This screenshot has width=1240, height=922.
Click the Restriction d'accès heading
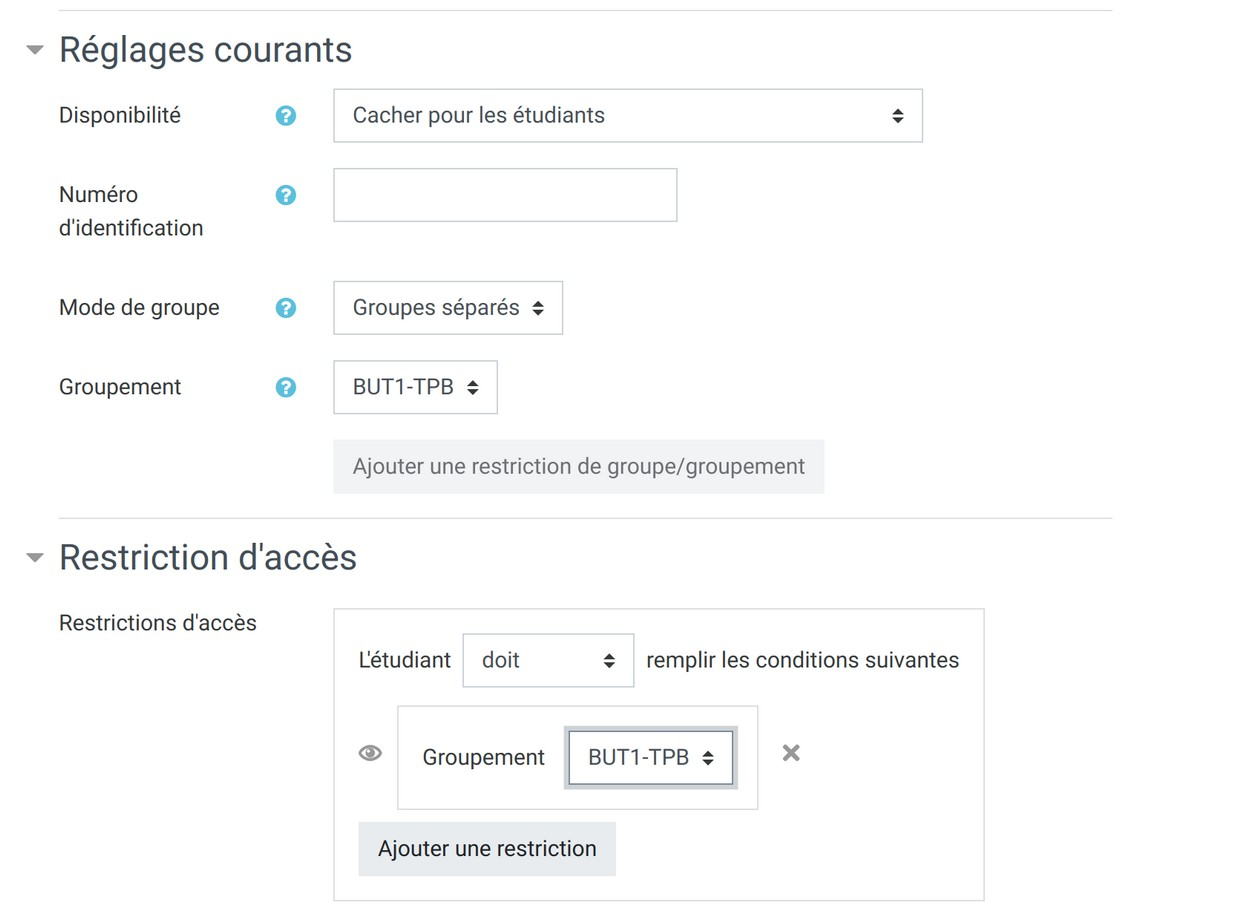coord(208,557)
